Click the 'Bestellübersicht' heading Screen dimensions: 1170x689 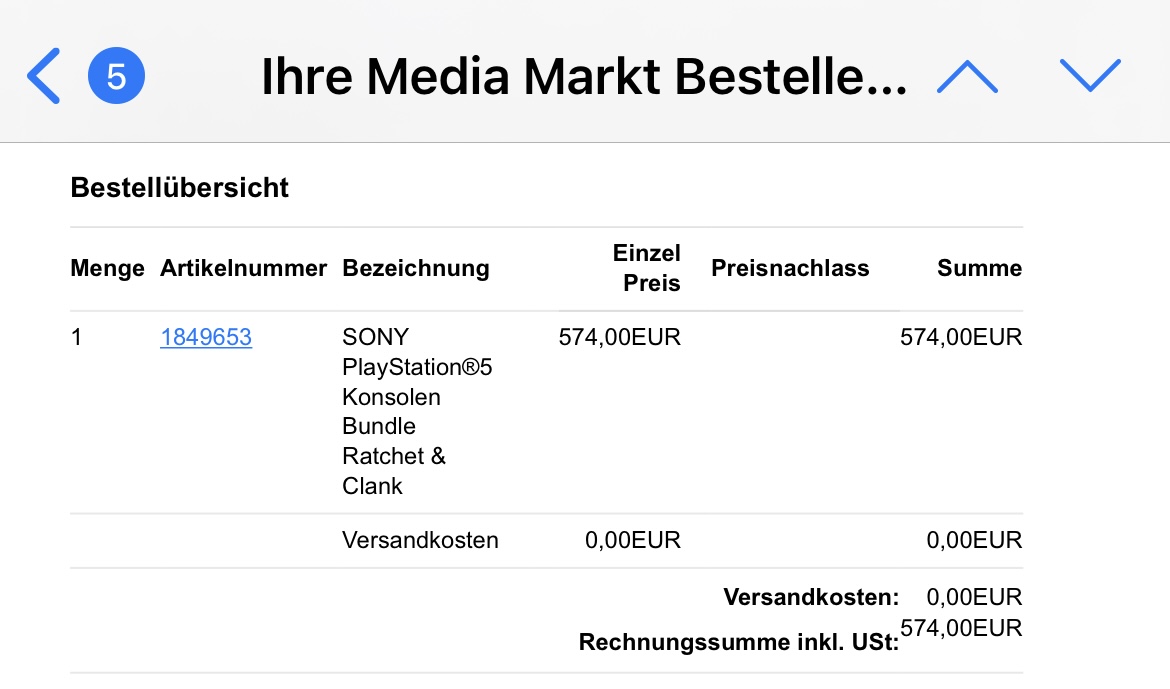[x=179, y=187]
